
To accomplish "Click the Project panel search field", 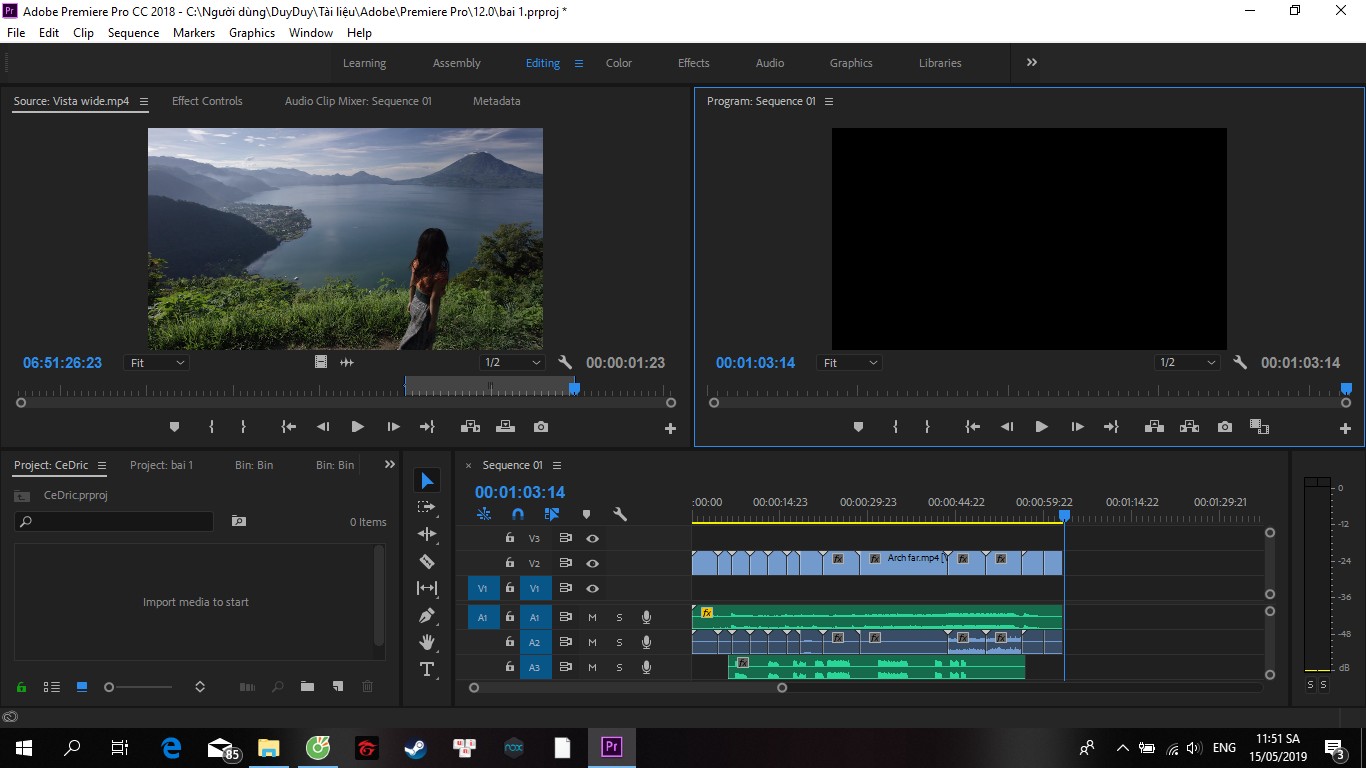I will click(x=114, y=521).
